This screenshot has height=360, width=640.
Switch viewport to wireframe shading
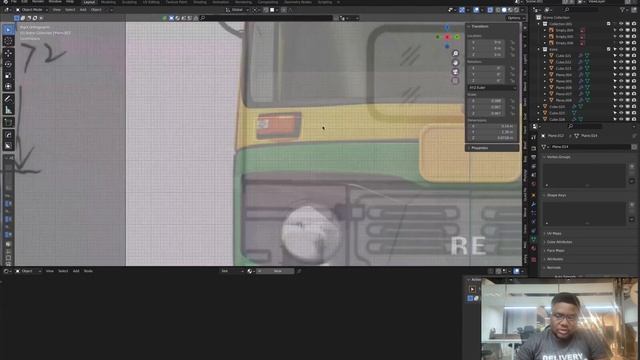(x=498, y=10)
